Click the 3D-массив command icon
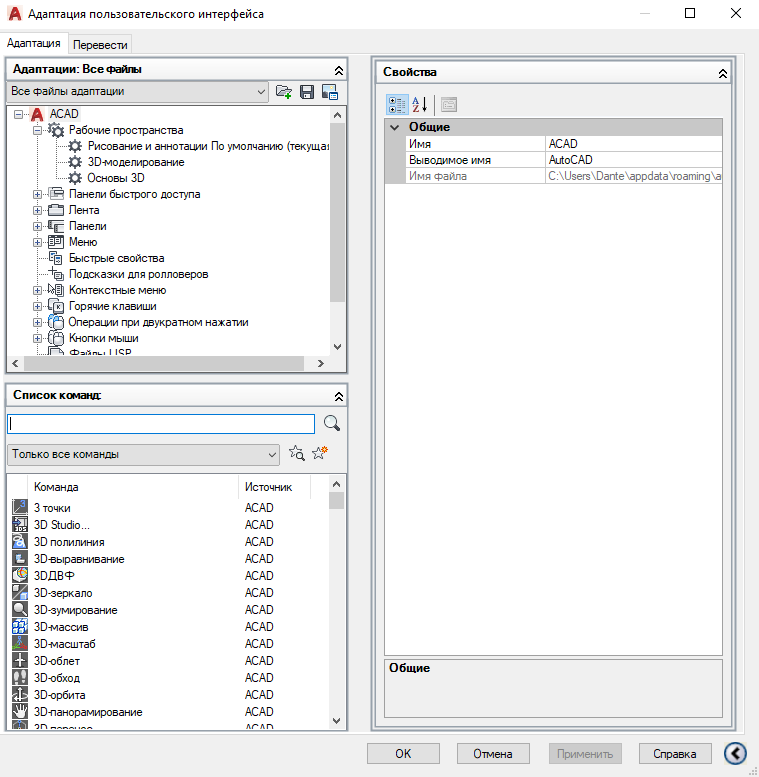This screenshot has height=777, width=759. (20, 626)
